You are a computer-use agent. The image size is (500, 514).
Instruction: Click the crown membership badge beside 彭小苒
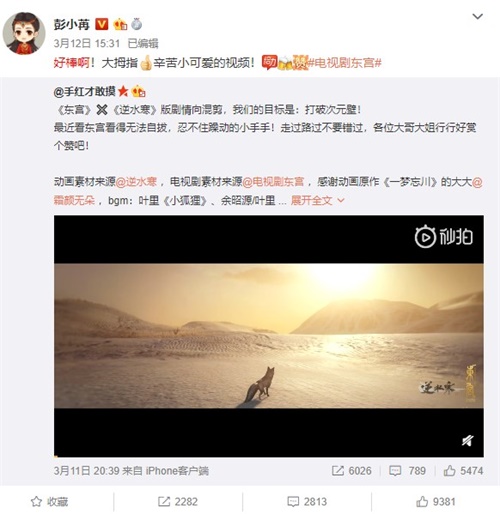pyautogui.click(x=120, y=24)
